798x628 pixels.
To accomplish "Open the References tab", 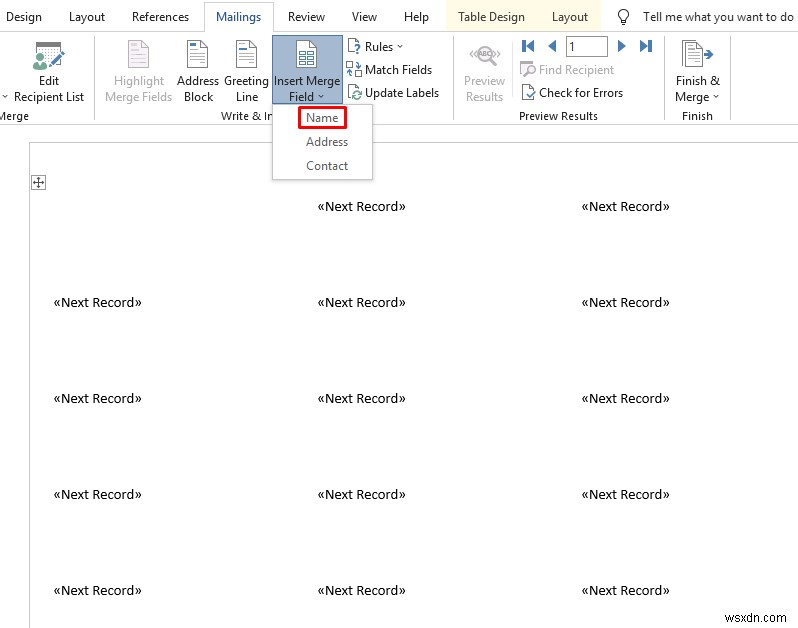I will click(x=160, y=17).
